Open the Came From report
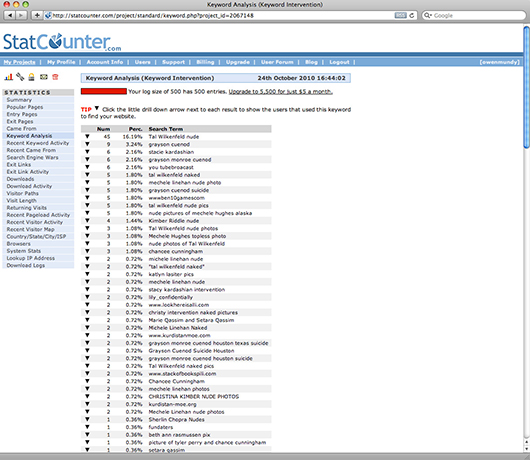The height and width of the screenshot is (460, 530). pyautogui.click(x=21, y=128)
